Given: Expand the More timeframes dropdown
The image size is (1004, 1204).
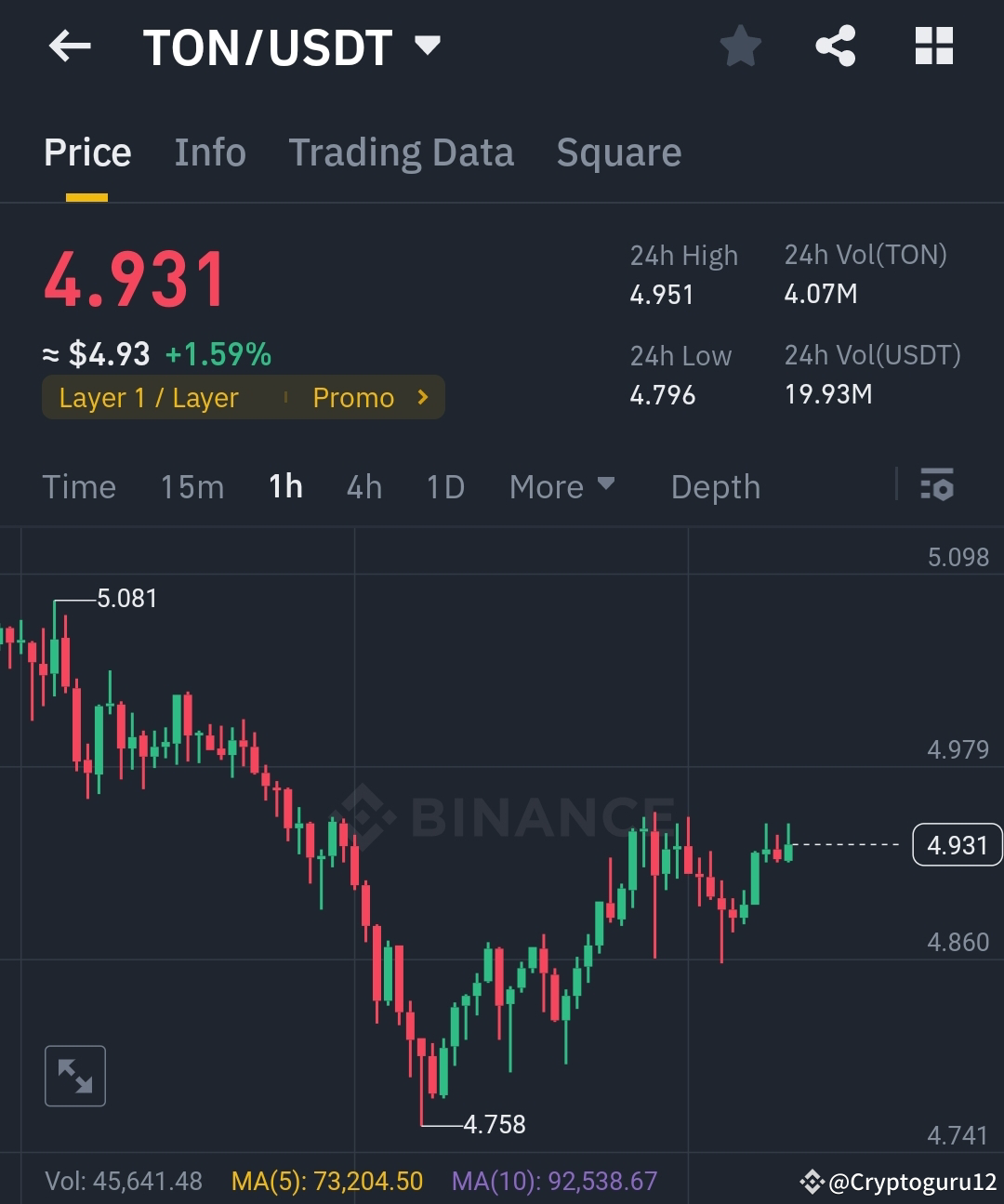Looking at the screenshot, I should (x=561, y=486).
